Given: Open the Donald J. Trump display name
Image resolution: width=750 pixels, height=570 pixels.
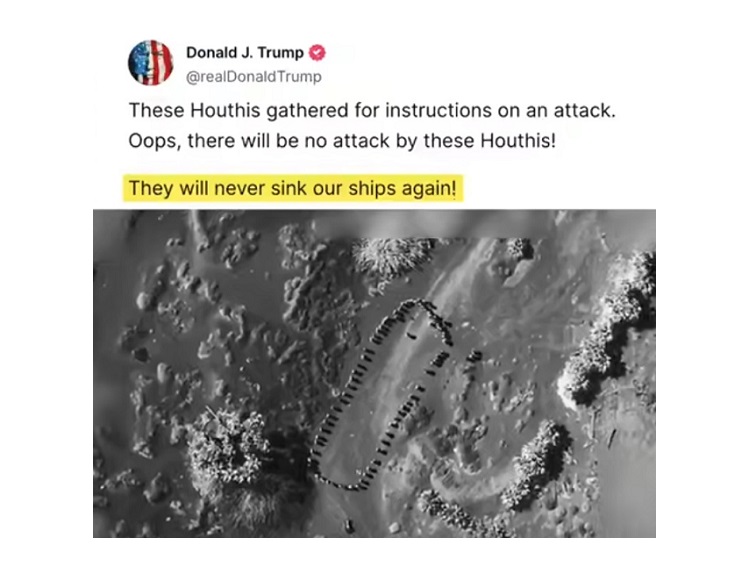Looking at the screenshot, I should (x=244, y=52).
